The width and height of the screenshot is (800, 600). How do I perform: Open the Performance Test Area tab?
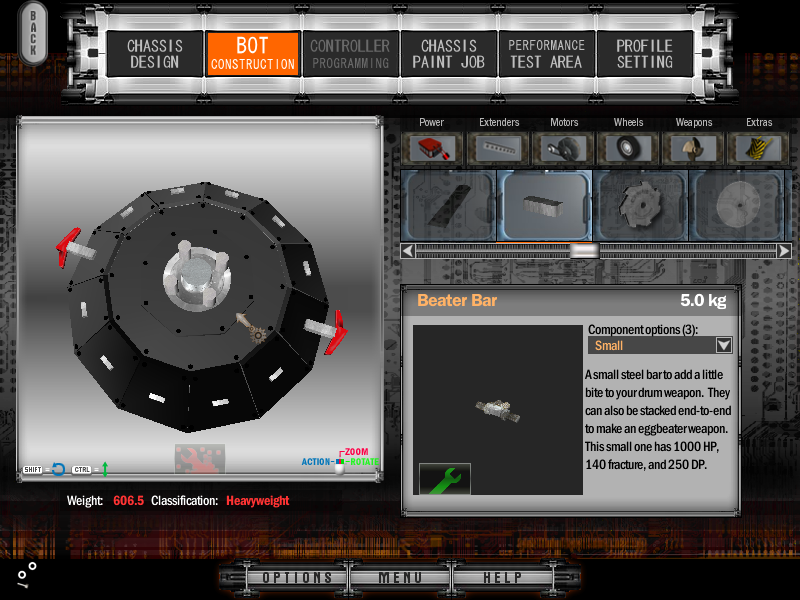[x=546, y=54]
